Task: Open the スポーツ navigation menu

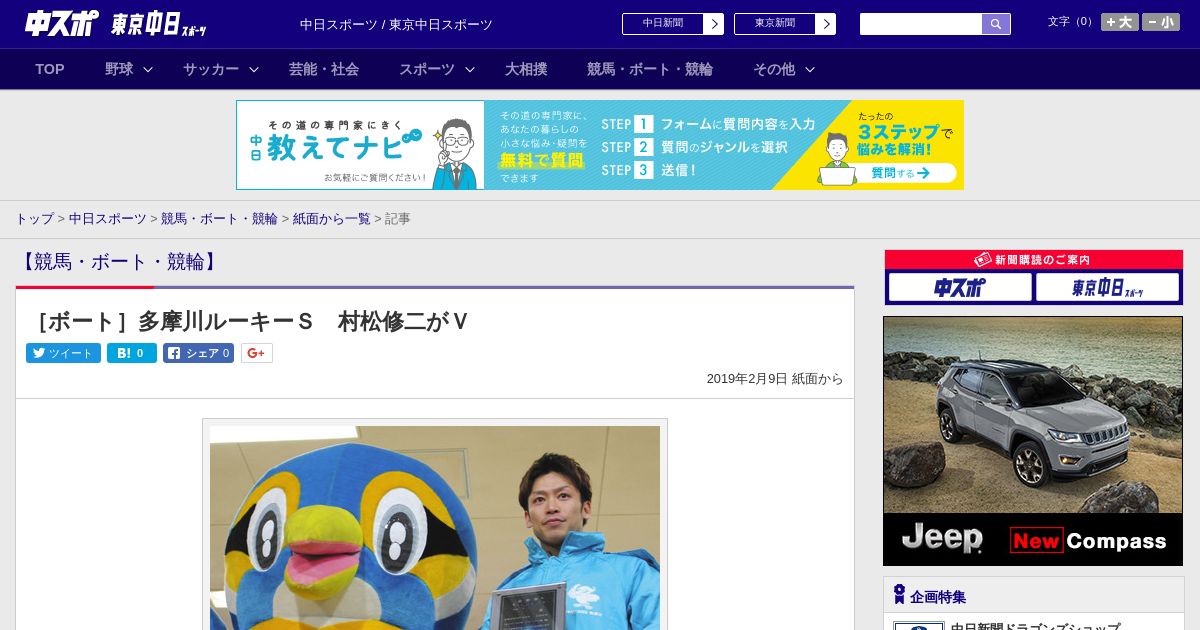Action: (x=427, y=69)
